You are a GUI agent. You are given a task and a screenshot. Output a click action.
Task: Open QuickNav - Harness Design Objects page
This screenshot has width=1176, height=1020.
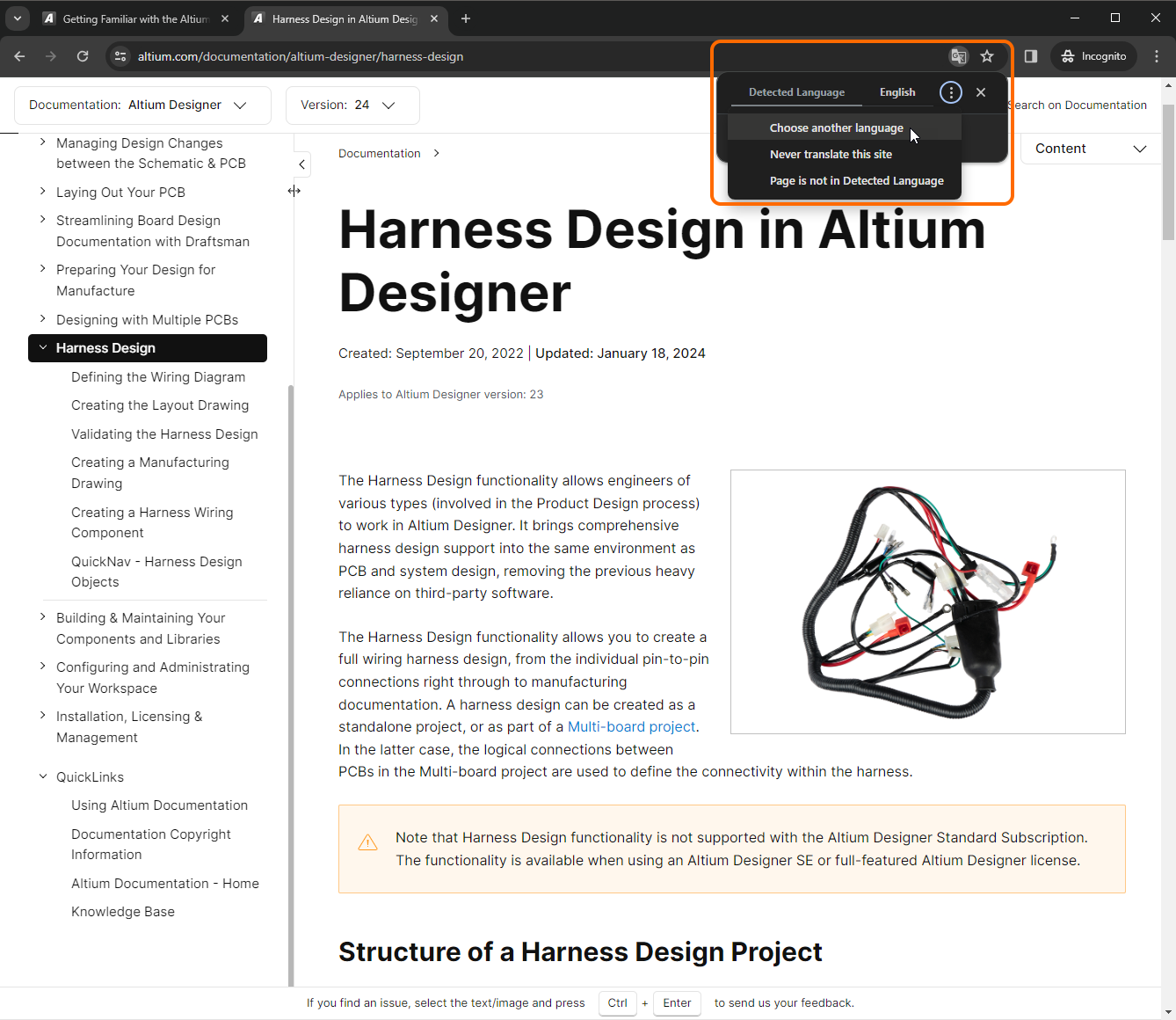156,572
